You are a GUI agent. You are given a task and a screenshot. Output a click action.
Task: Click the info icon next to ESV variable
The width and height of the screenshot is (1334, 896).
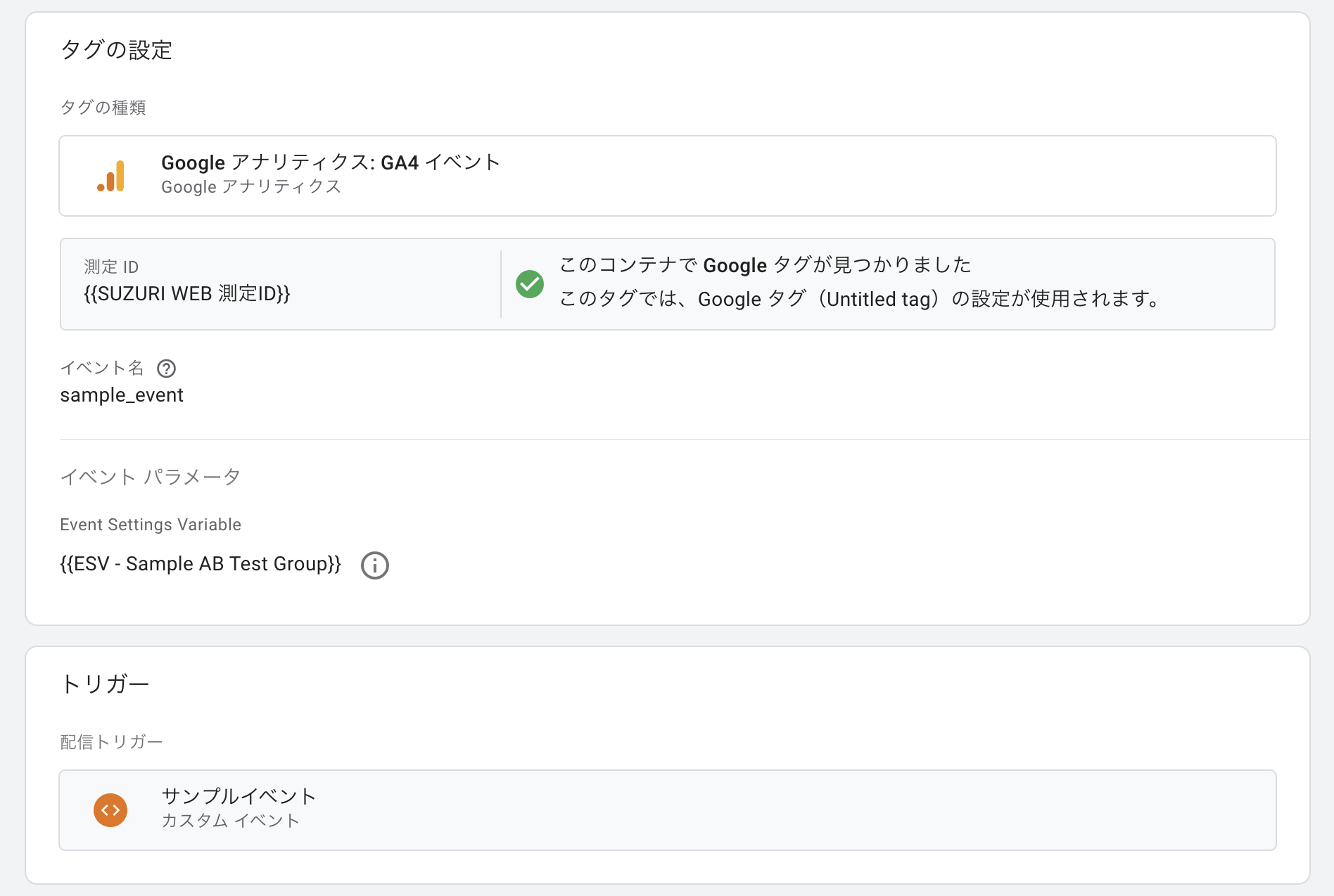(x=374, y=565)
